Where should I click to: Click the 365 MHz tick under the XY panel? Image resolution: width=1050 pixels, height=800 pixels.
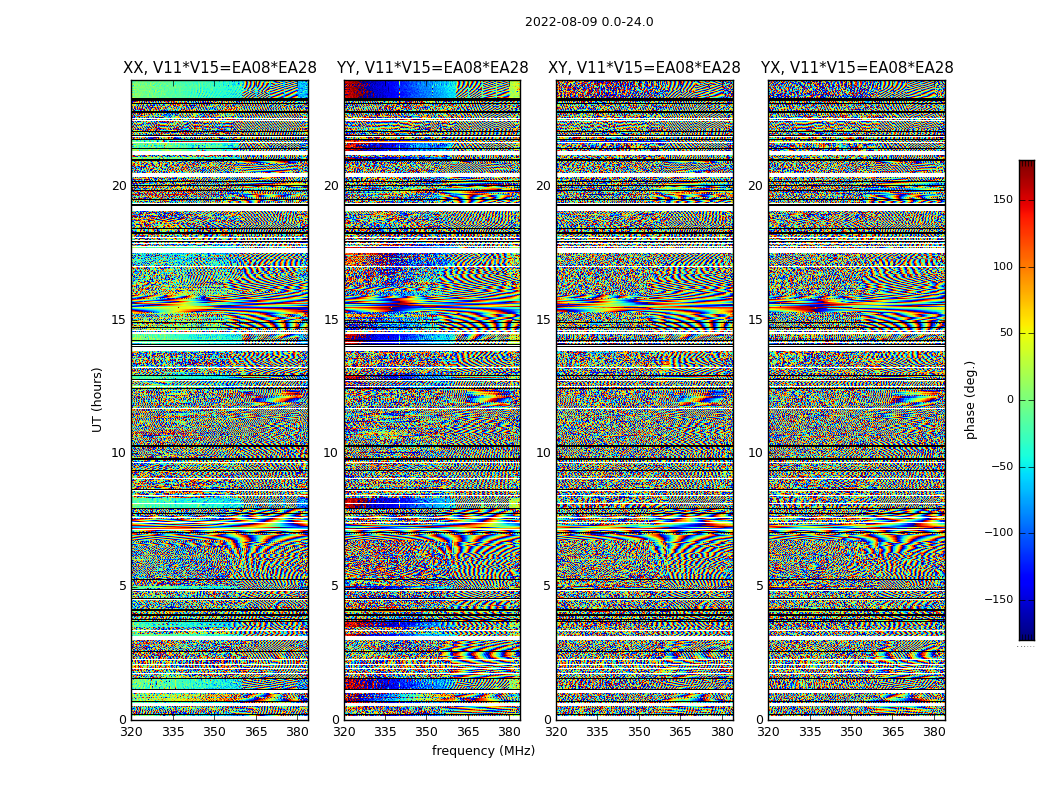(680, 732)
